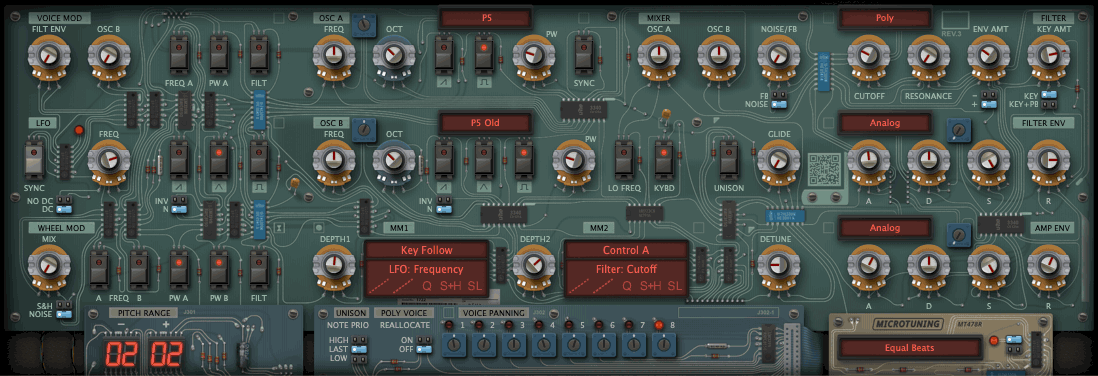Open the MM1 target selector LFO: Frequency

(x=426, y=269)
